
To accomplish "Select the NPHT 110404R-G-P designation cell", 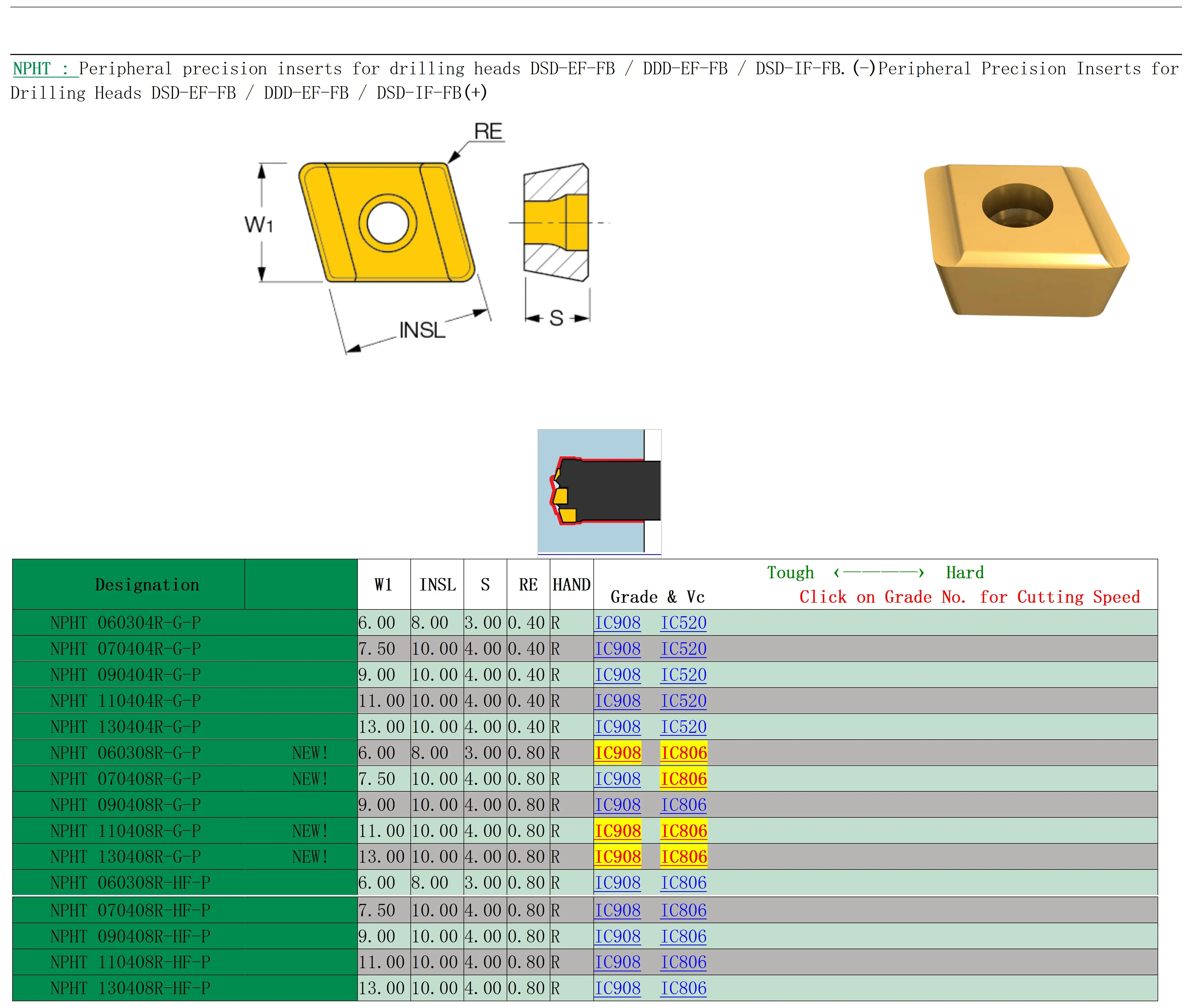I will [x=126, y=701].
